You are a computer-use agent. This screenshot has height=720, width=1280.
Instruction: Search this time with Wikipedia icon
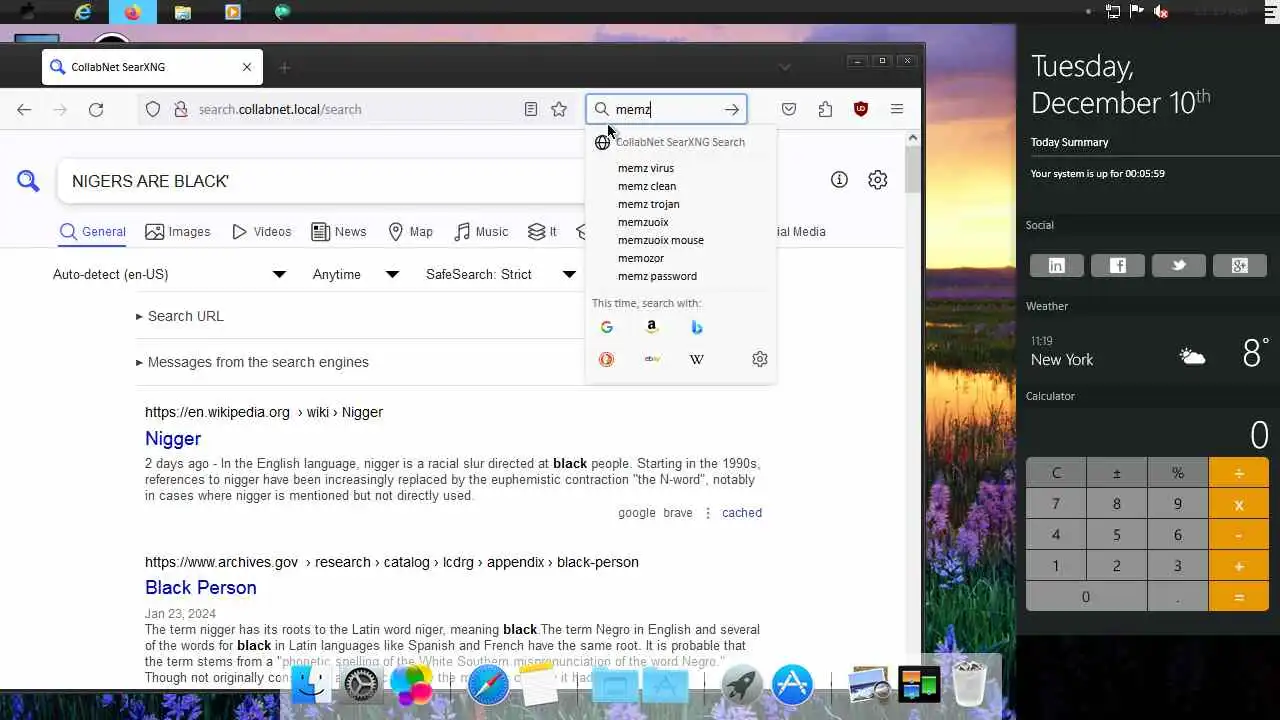(697, 359)
